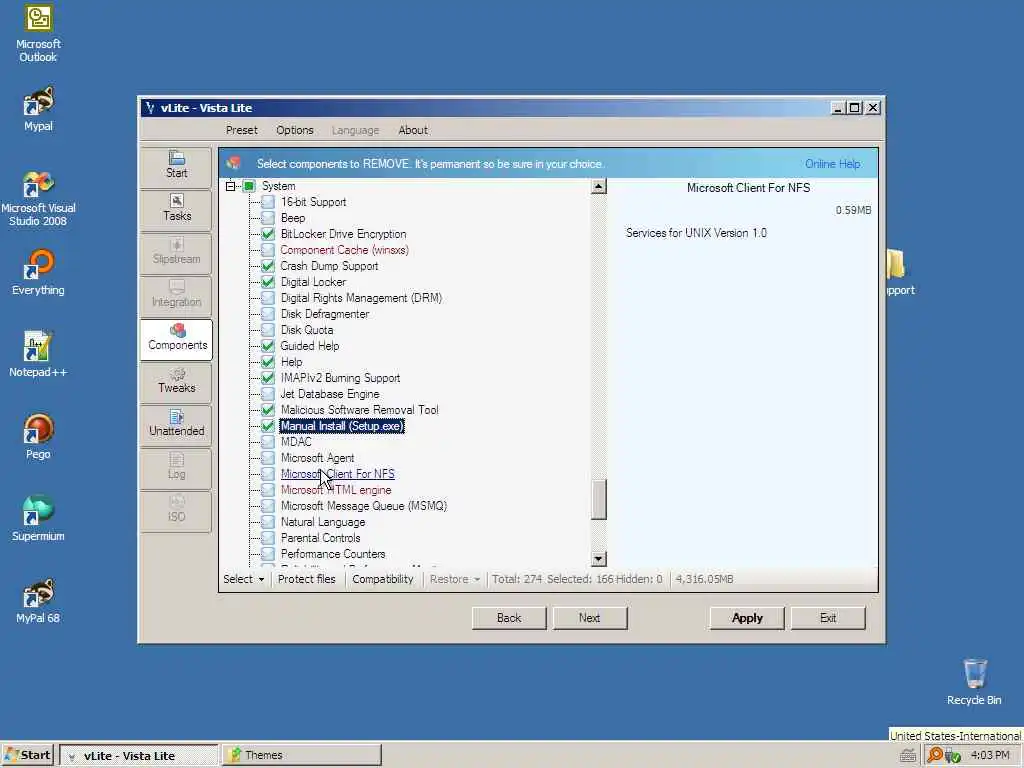
Task: Uncheck Malicious Software Removal Tool
Action: click(268, 410)
